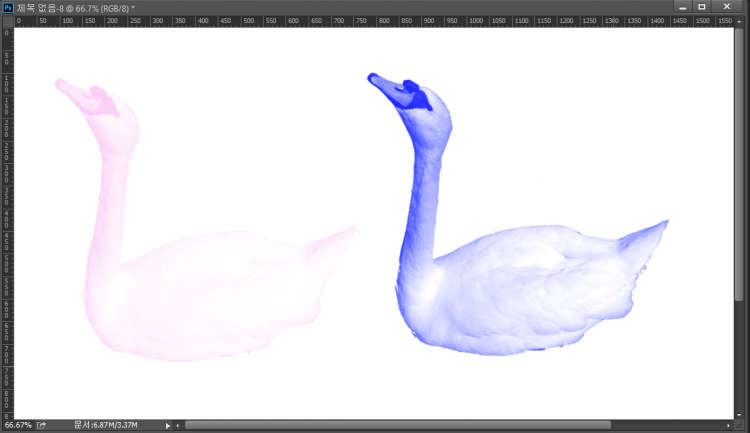Click the Photoshop Ps icon in title bar
This screenshot has width=750, height=433.
[x=8, y=7]
